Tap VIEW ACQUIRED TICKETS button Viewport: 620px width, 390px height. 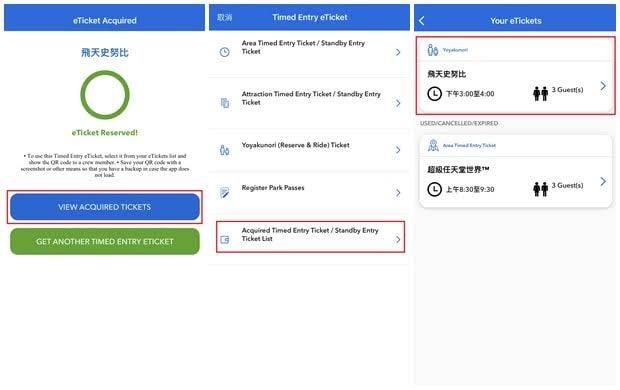tap(105, 207)
